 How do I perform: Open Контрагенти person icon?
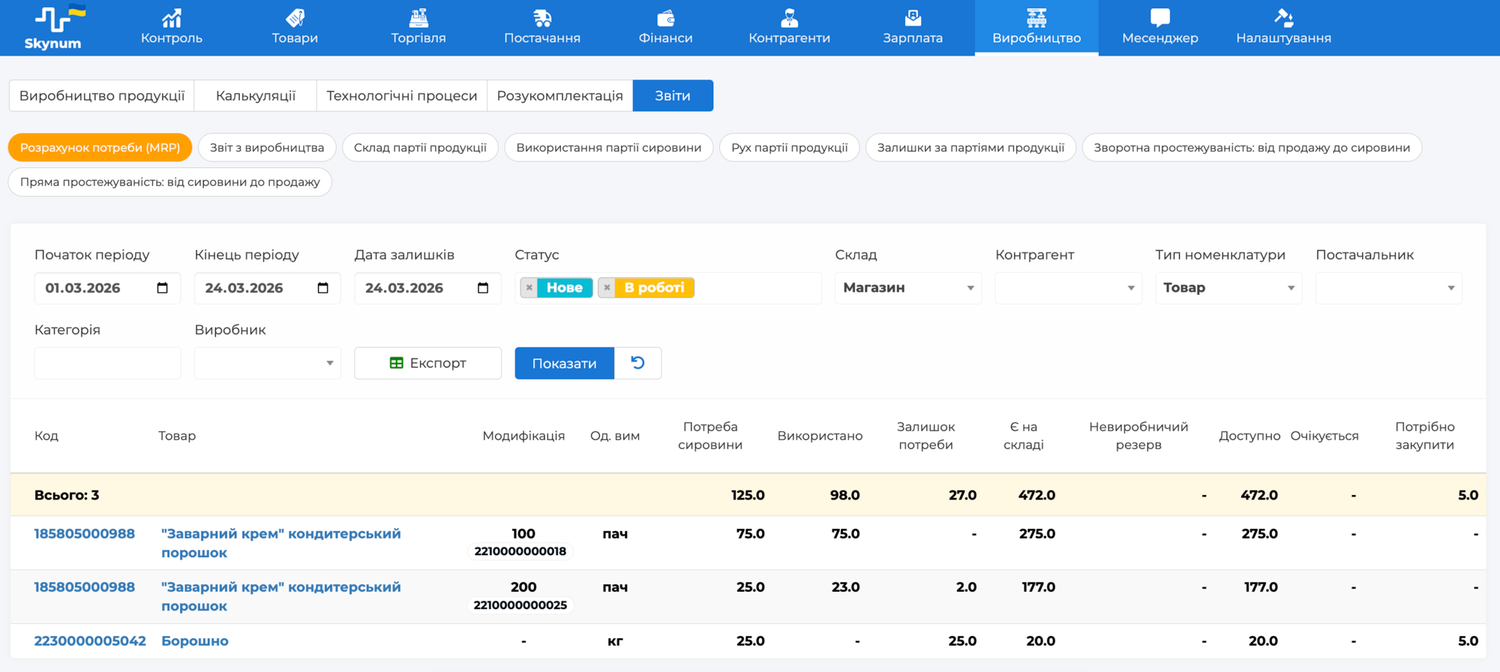click(x=789, y=18)
